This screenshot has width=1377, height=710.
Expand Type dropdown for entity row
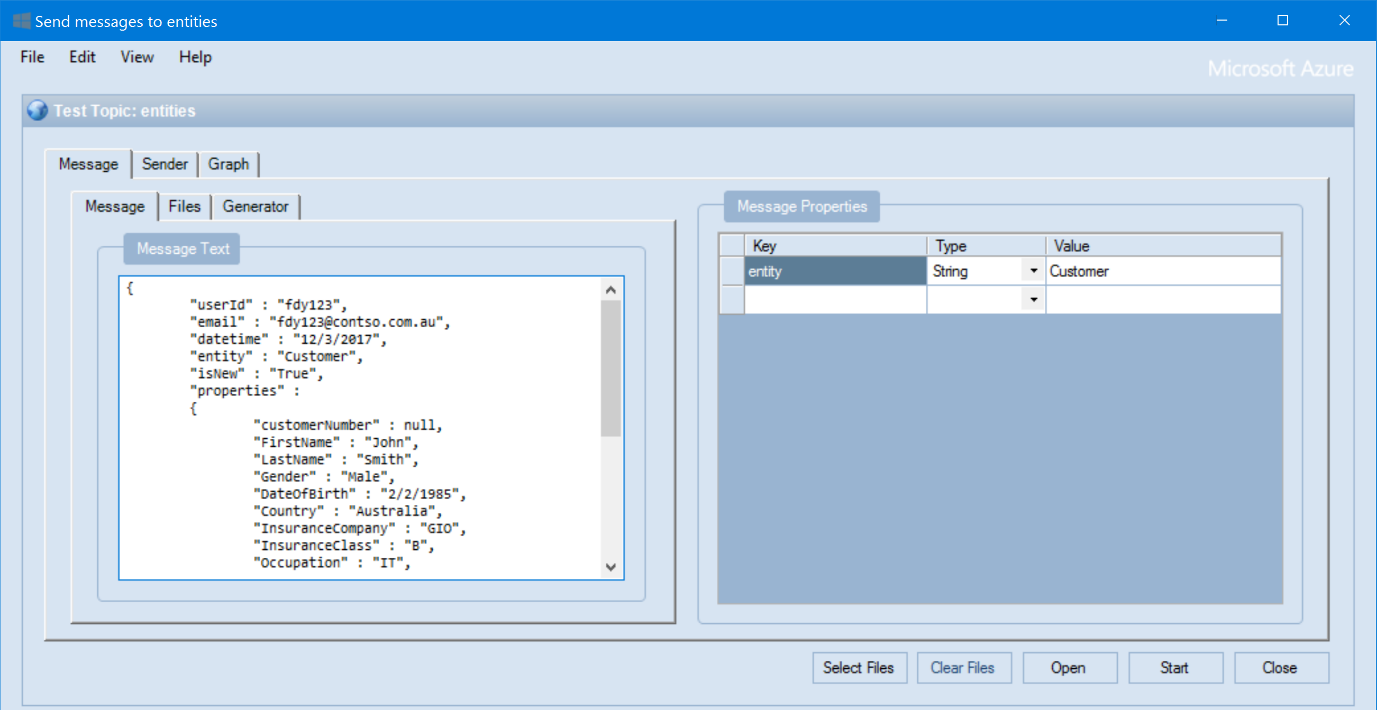(x=1032, y=271)
